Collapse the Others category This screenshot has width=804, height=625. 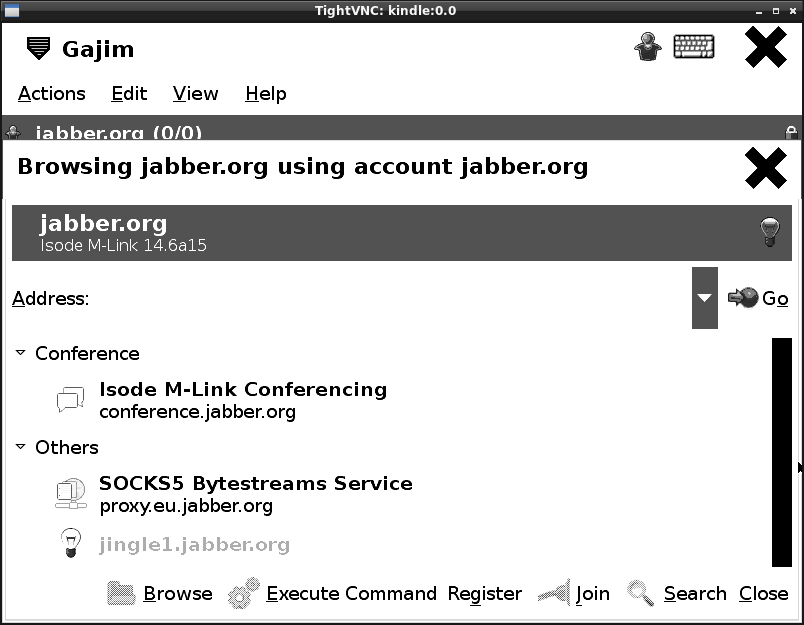21,447
